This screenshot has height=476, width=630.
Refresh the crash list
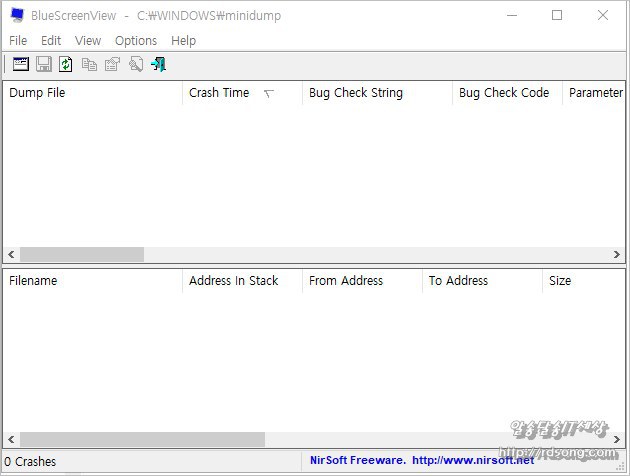[x=66, y=64]
